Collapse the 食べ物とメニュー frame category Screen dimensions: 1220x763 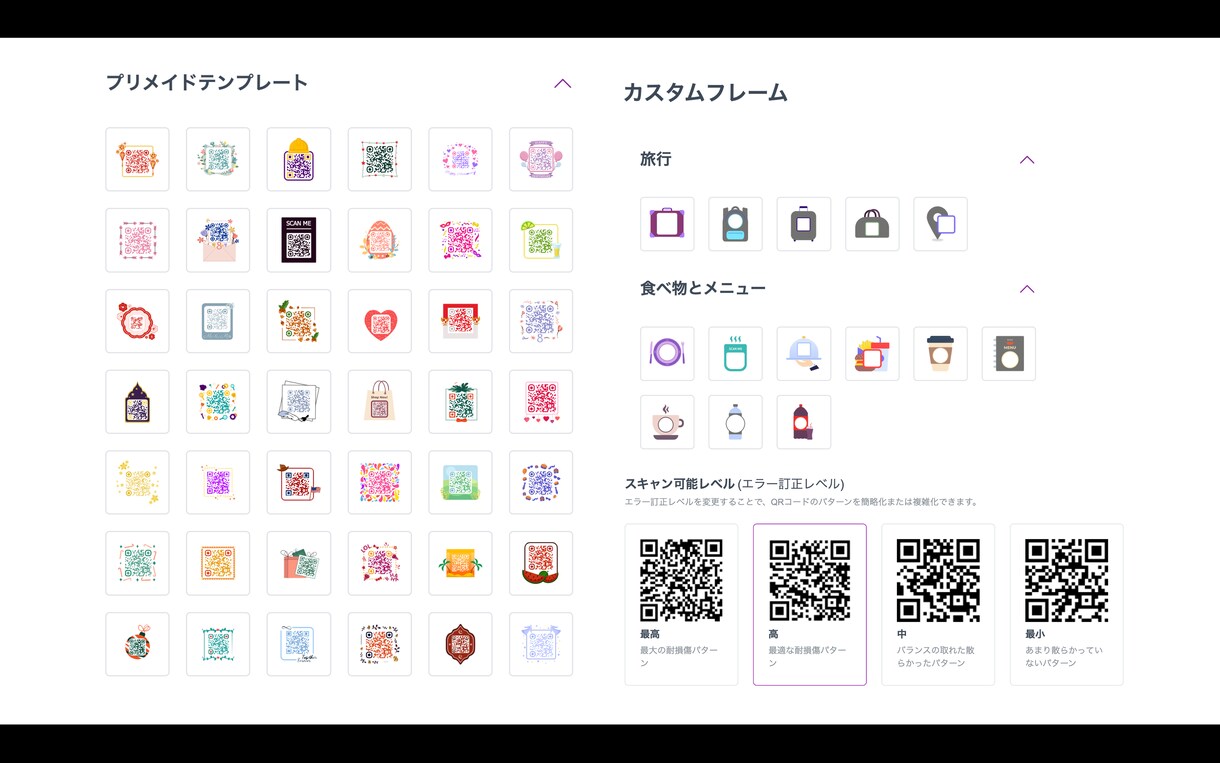(x=1026, y=289)
